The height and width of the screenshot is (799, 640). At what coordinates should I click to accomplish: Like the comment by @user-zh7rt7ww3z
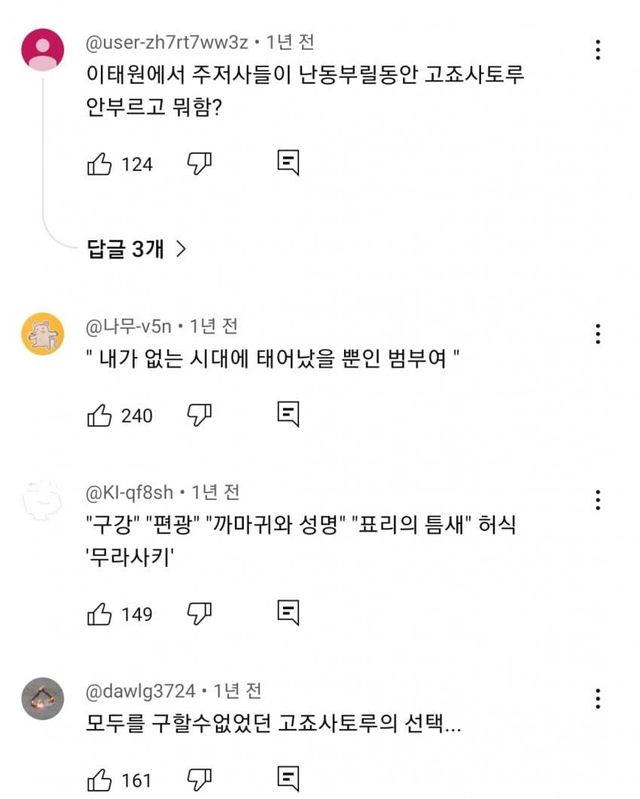click(x=100, y=163)
